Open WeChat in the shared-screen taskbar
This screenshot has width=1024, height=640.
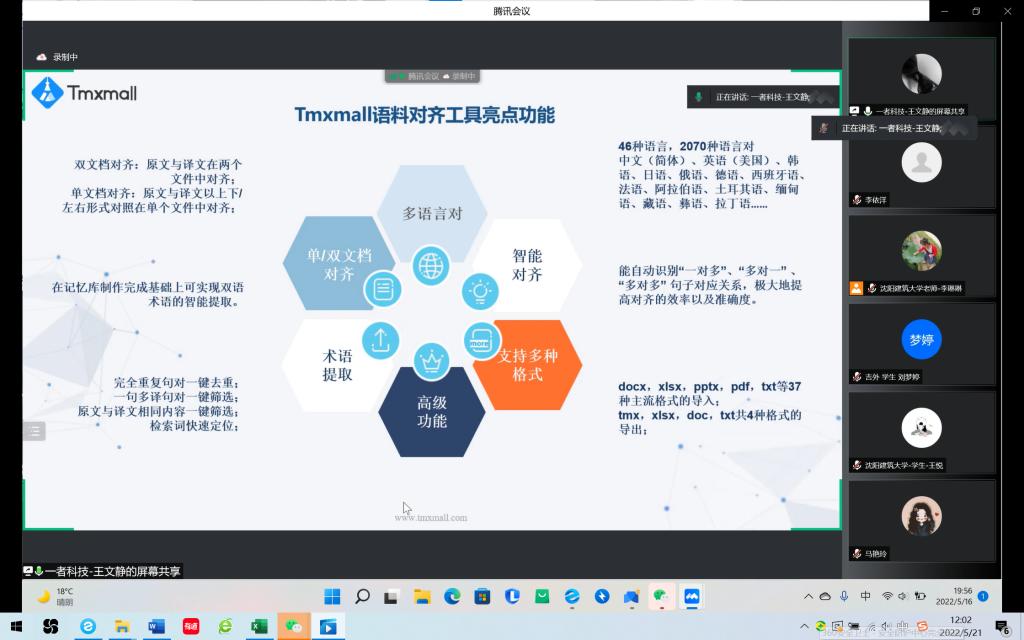coord(661,596)
